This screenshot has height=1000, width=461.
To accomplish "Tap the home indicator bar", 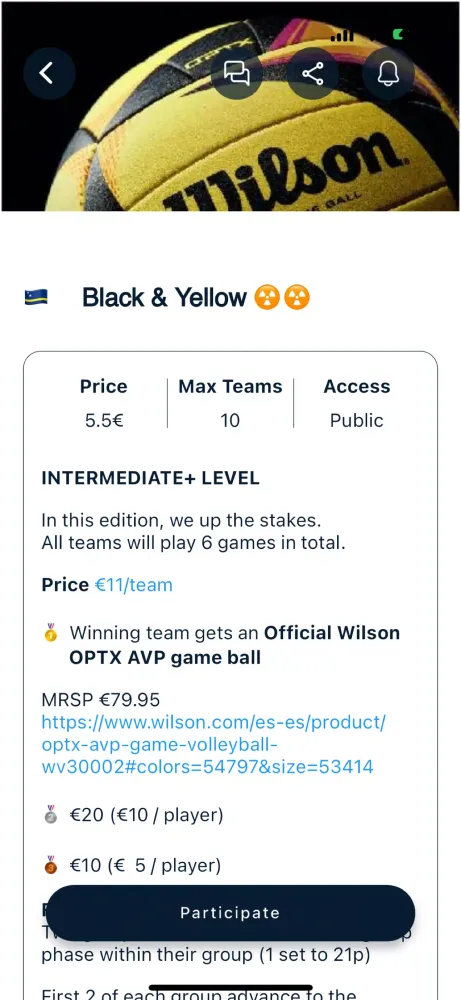I will coord(231,988).
